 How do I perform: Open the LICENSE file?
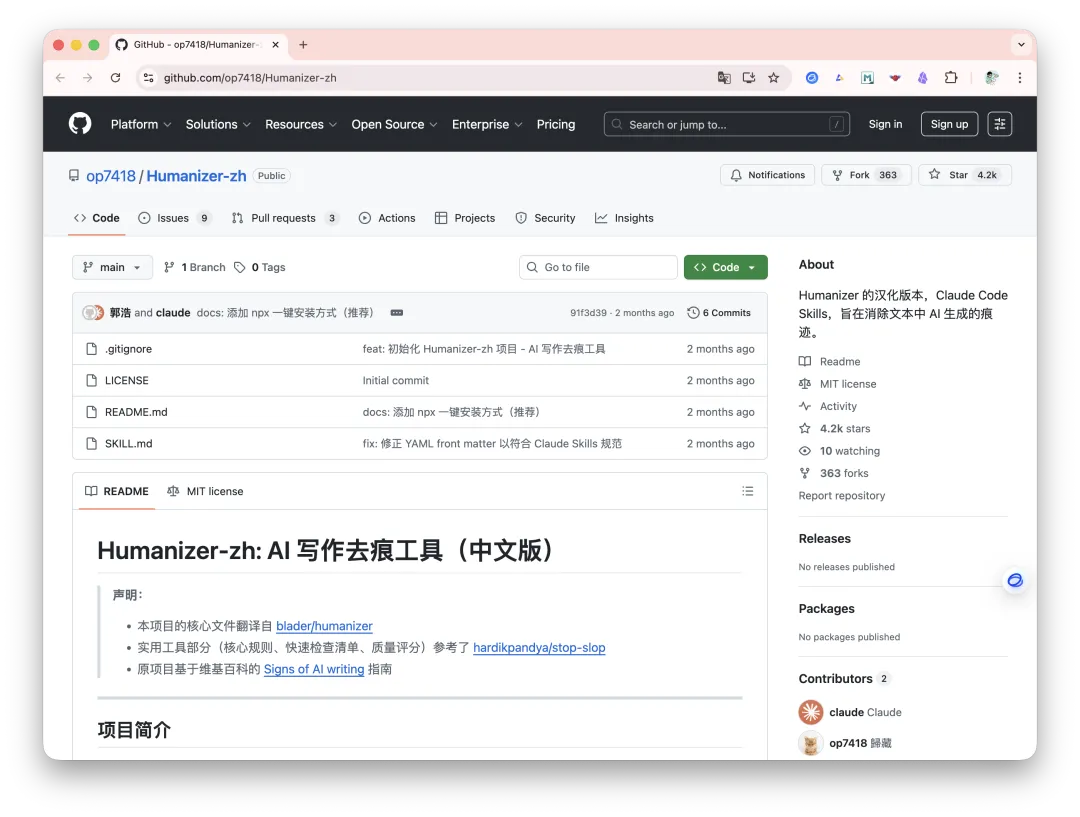click(127, 380)
